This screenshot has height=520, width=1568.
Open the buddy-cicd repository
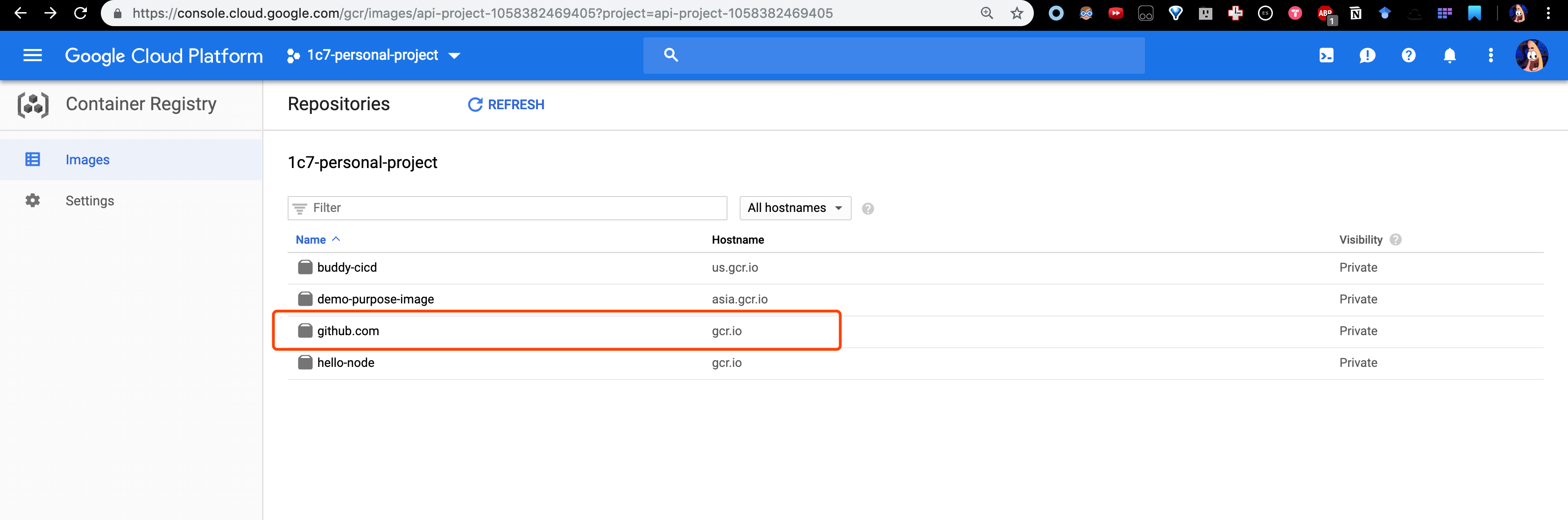point(346,267)
